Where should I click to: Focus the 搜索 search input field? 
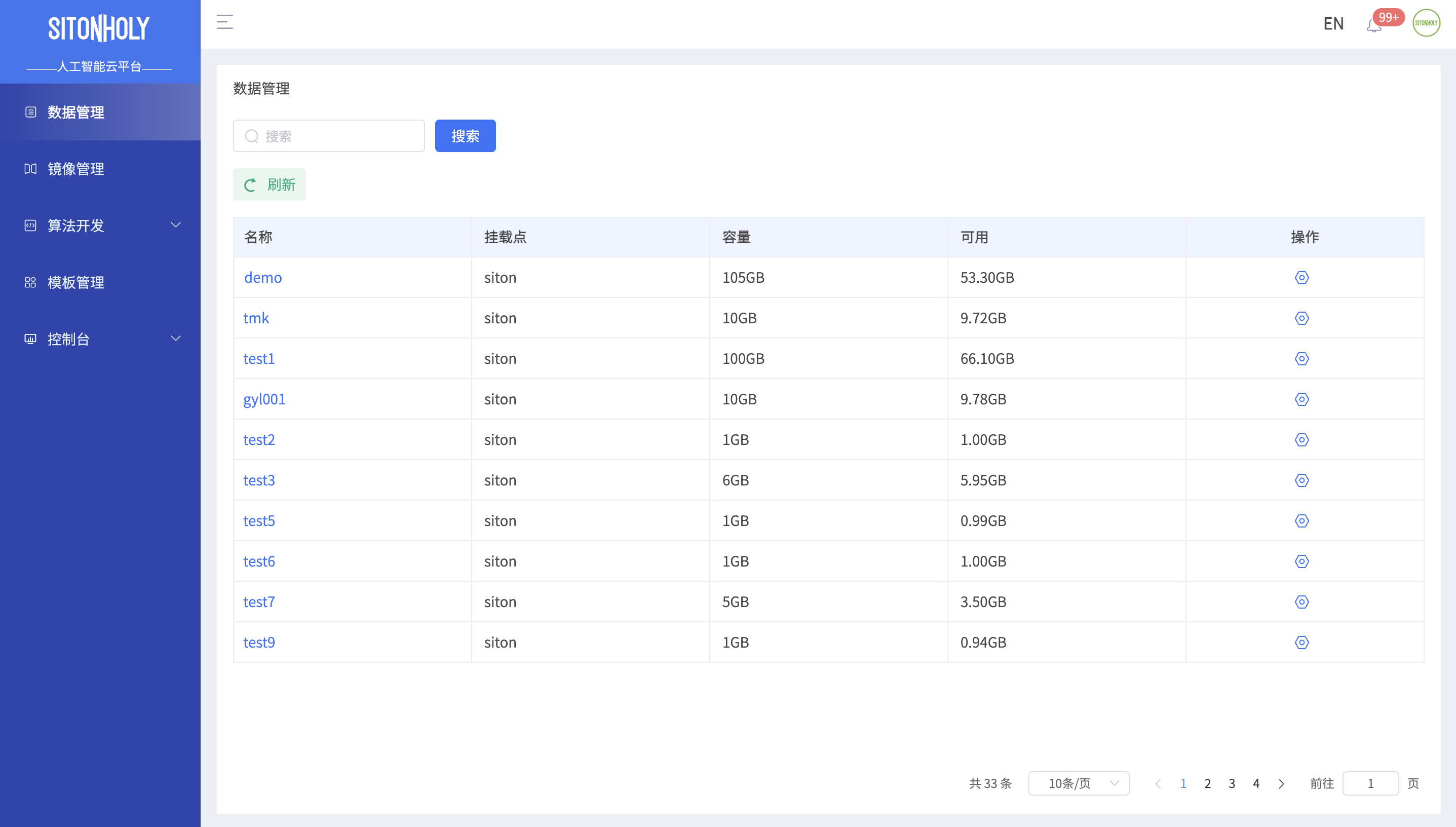click(329, 136)
